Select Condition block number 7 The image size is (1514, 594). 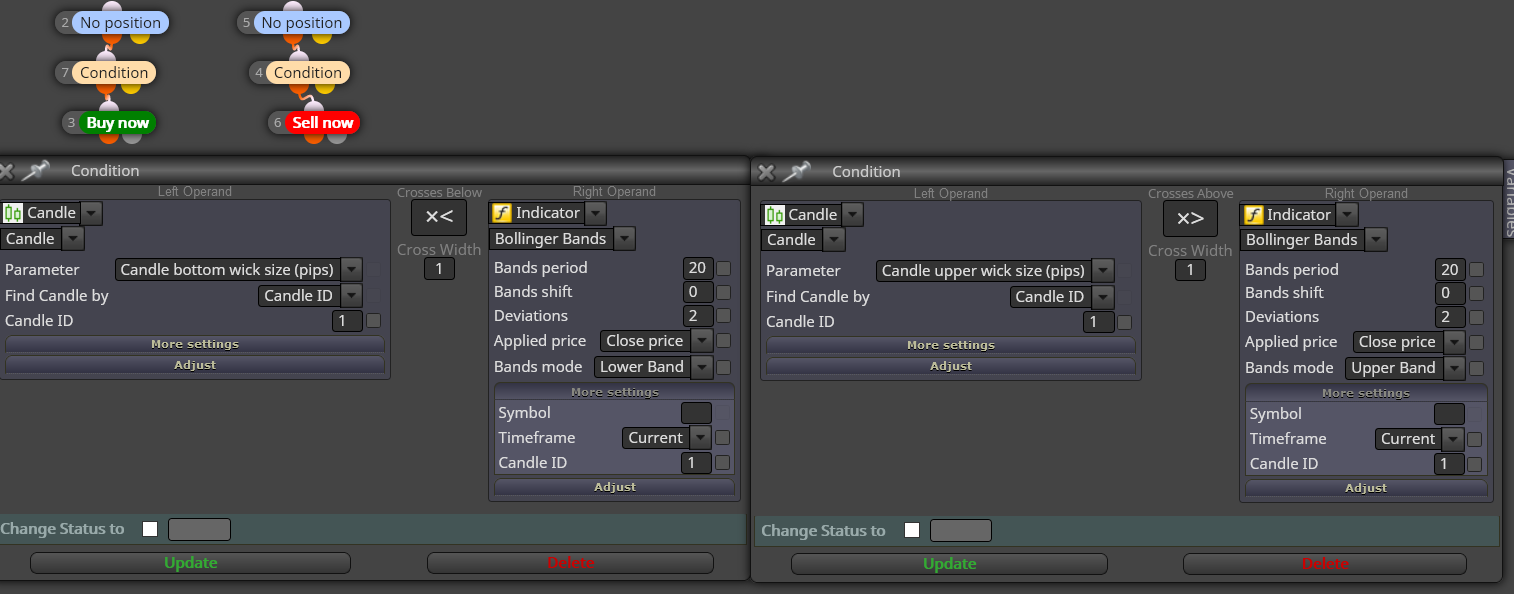tap(113, 72)
